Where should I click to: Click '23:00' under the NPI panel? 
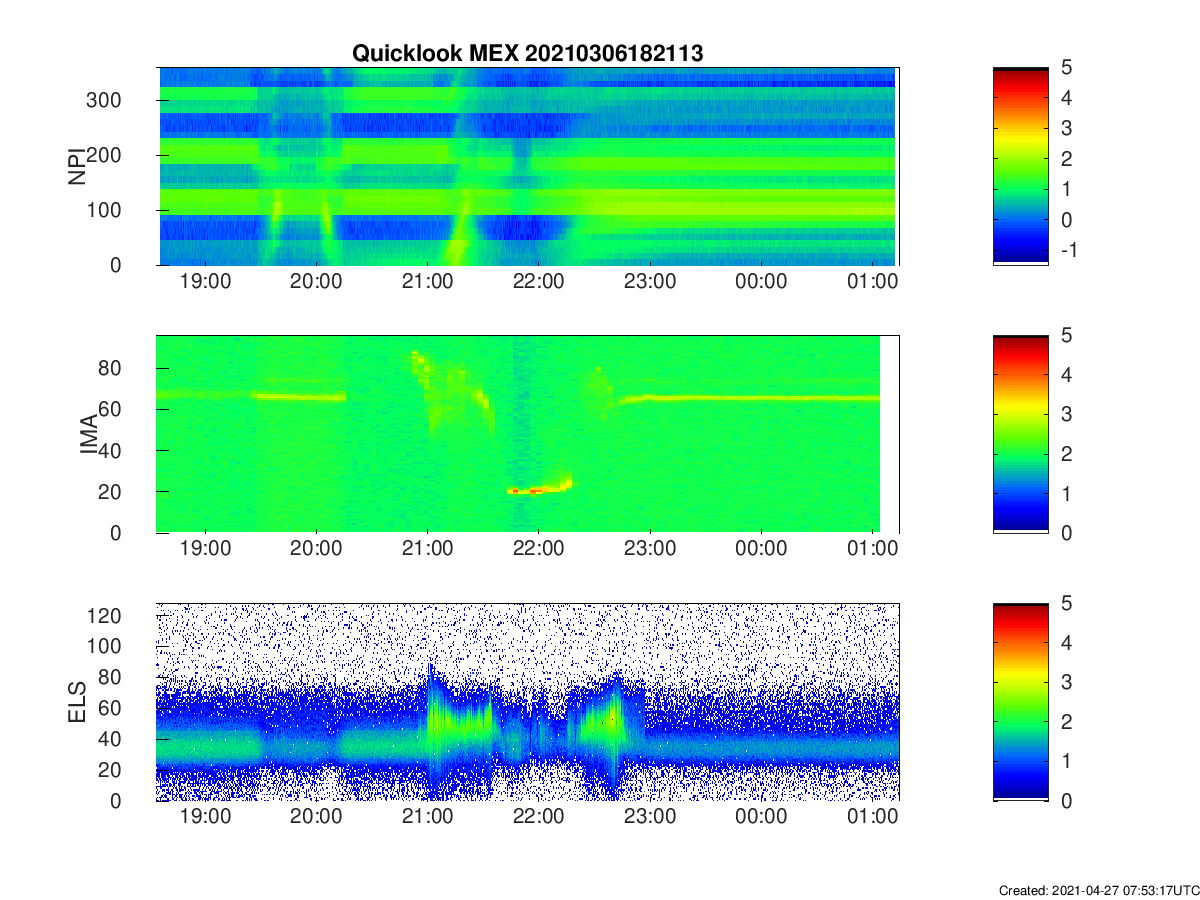(650, 282)
